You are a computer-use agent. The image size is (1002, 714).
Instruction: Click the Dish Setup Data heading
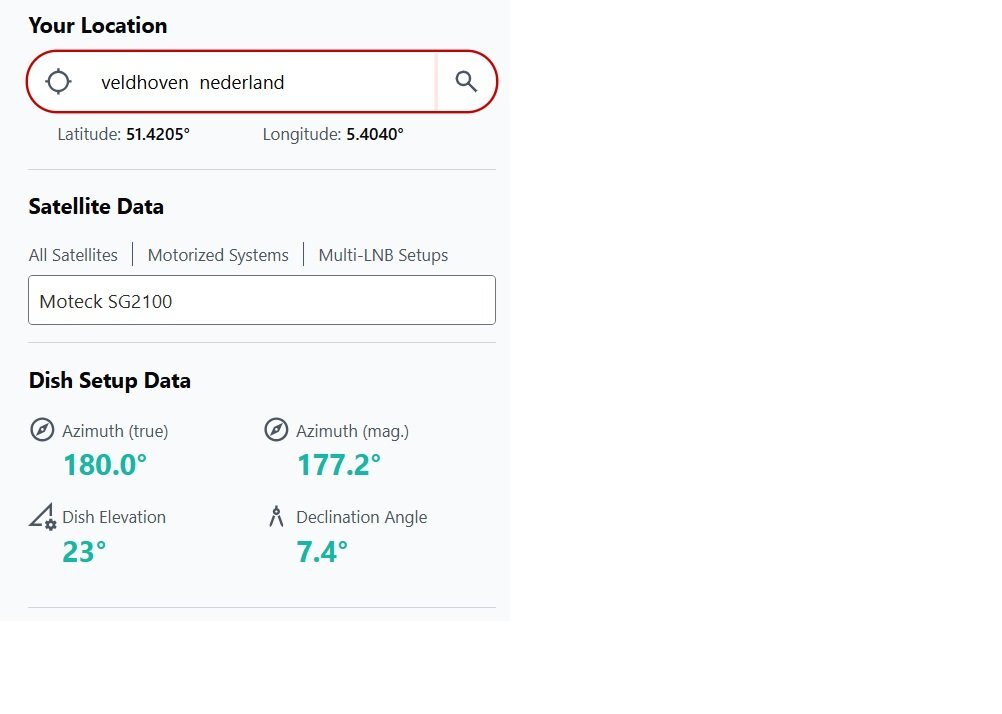coord(110,381)
